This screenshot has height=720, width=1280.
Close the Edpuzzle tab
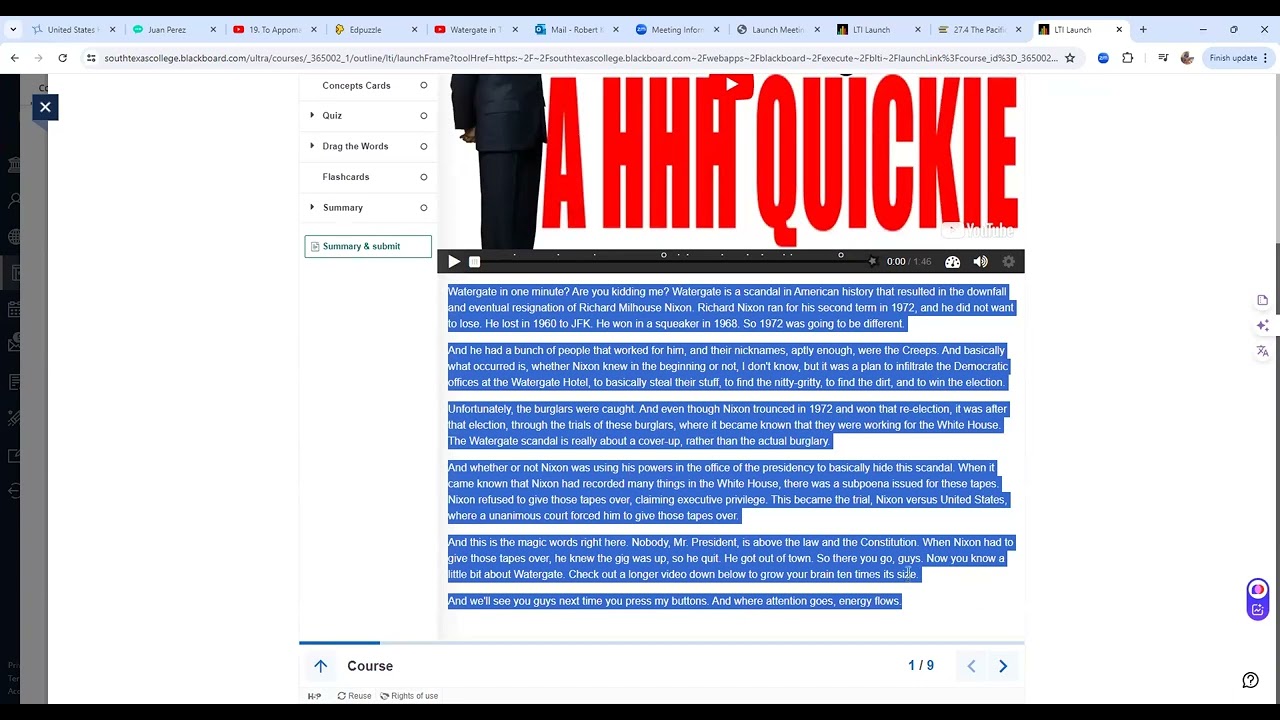[414, 30]
